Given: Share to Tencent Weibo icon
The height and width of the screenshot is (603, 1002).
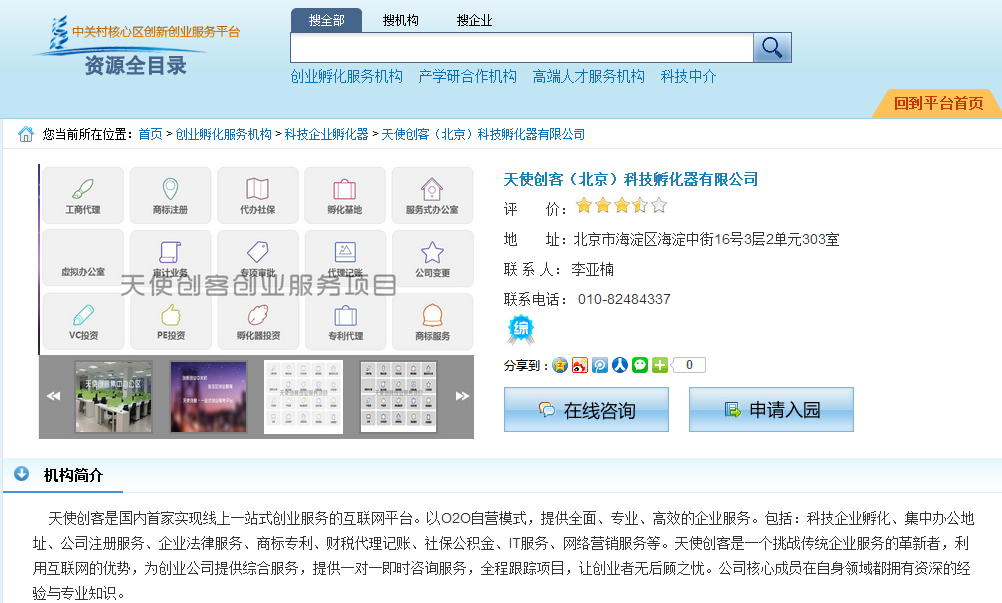Looking at the screenshot, I should (x=599, y=365).
